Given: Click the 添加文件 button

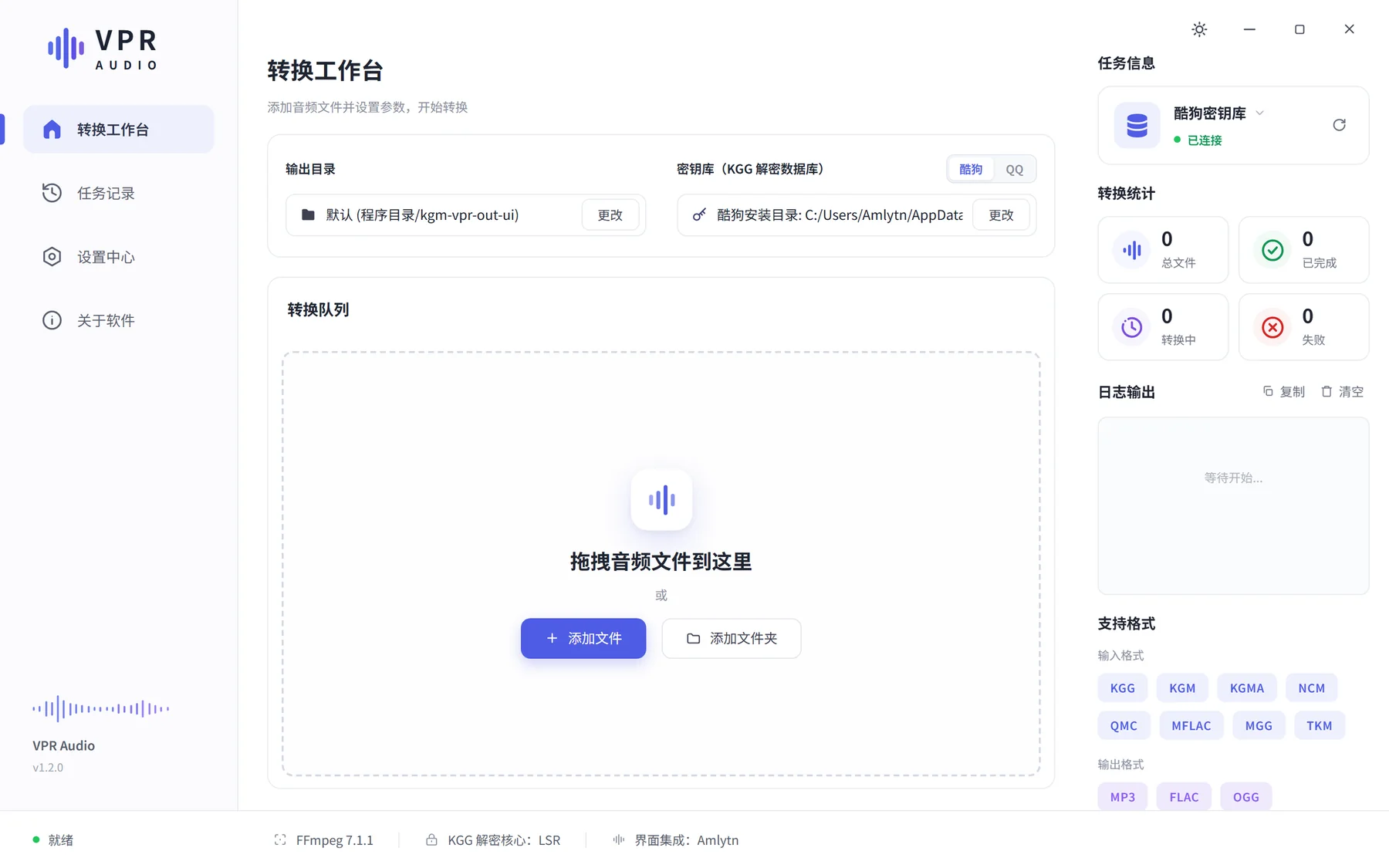Looking at the screenshot, I should point(583,638).
